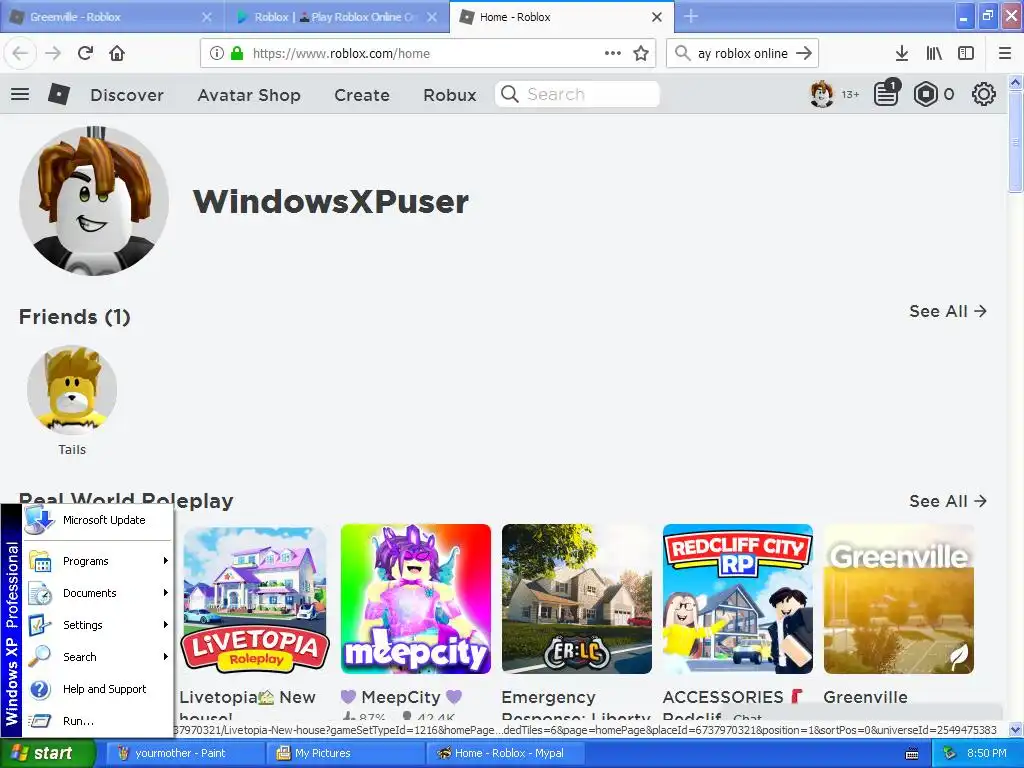Expand the Settings submenu in Start menu

click(x=97, y=625)
